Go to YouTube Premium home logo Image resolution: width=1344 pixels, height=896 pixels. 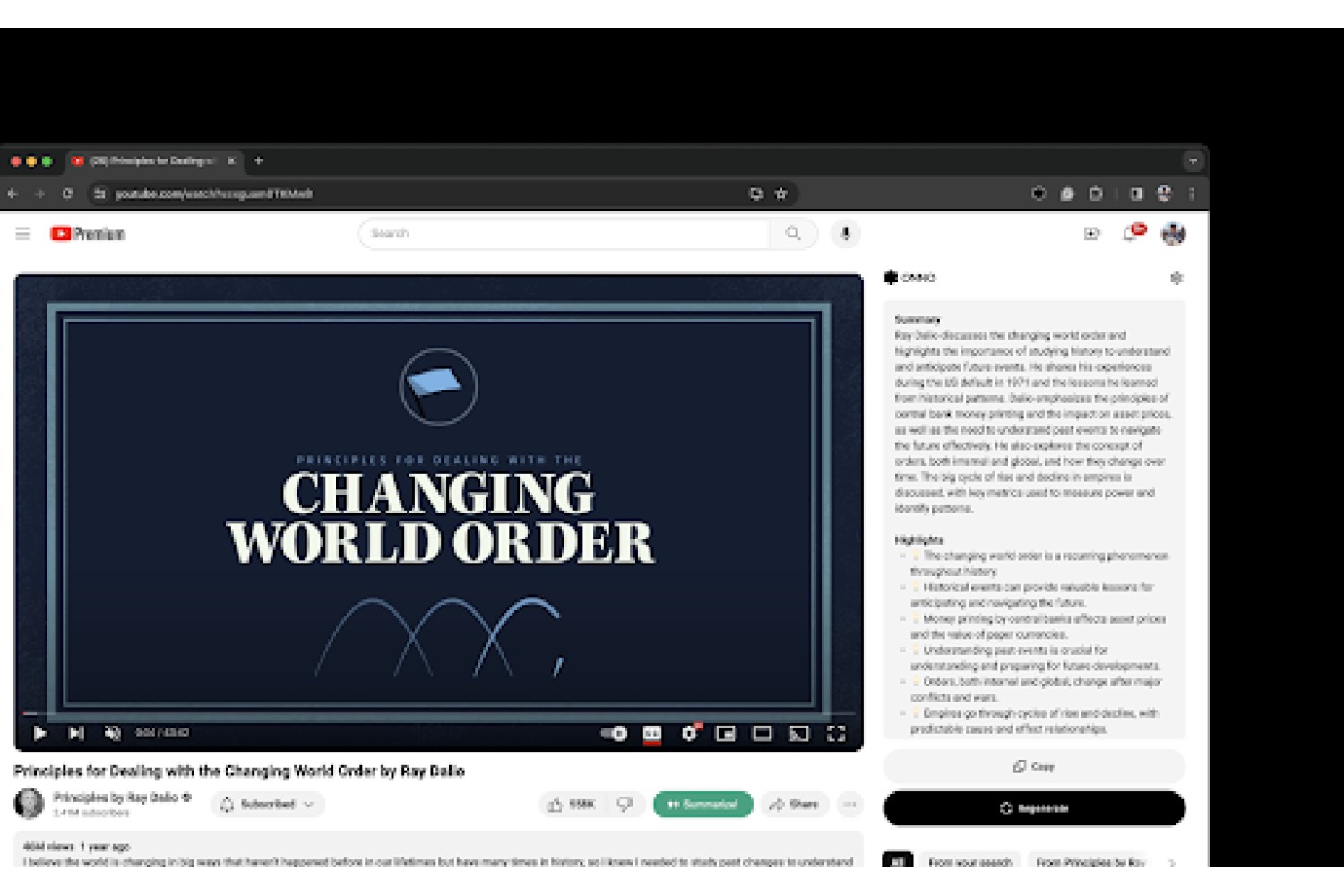88,234
